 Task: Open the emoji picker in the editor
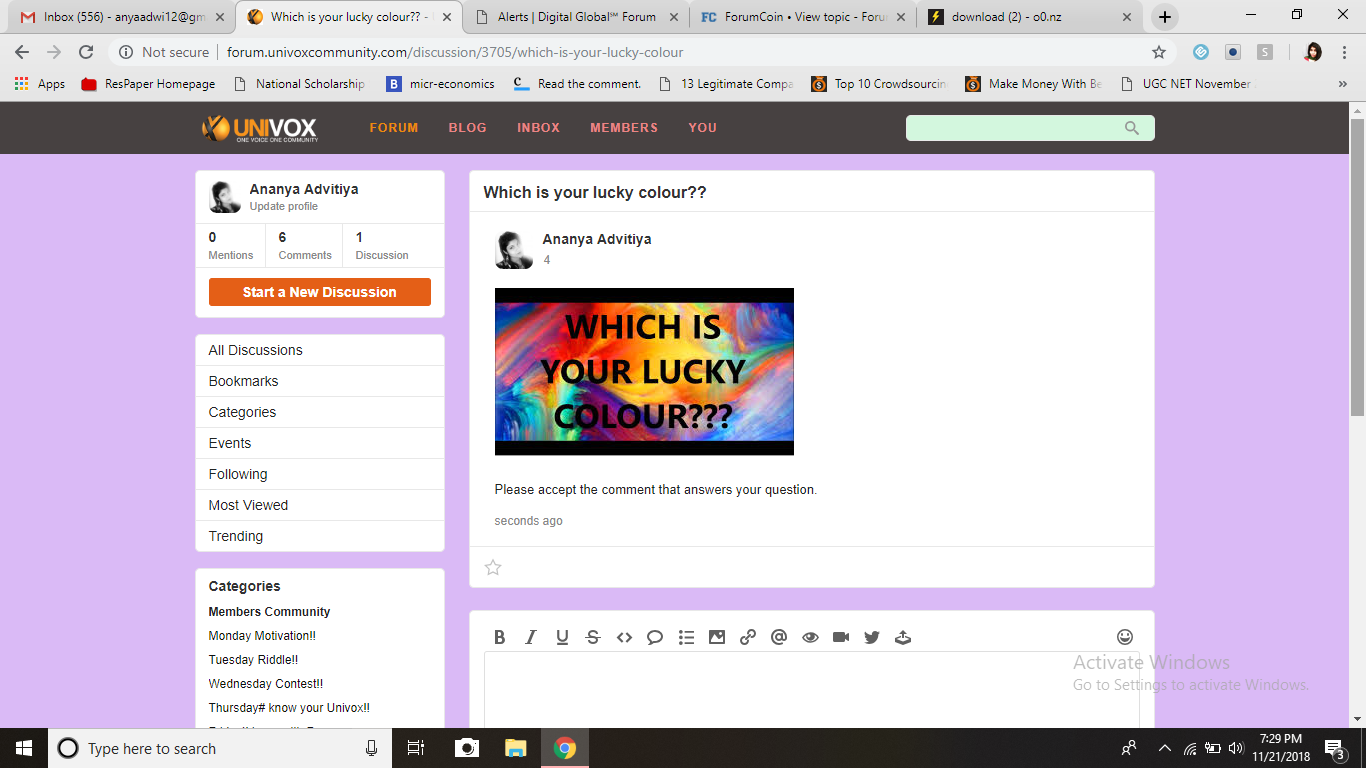point(1124,636)
